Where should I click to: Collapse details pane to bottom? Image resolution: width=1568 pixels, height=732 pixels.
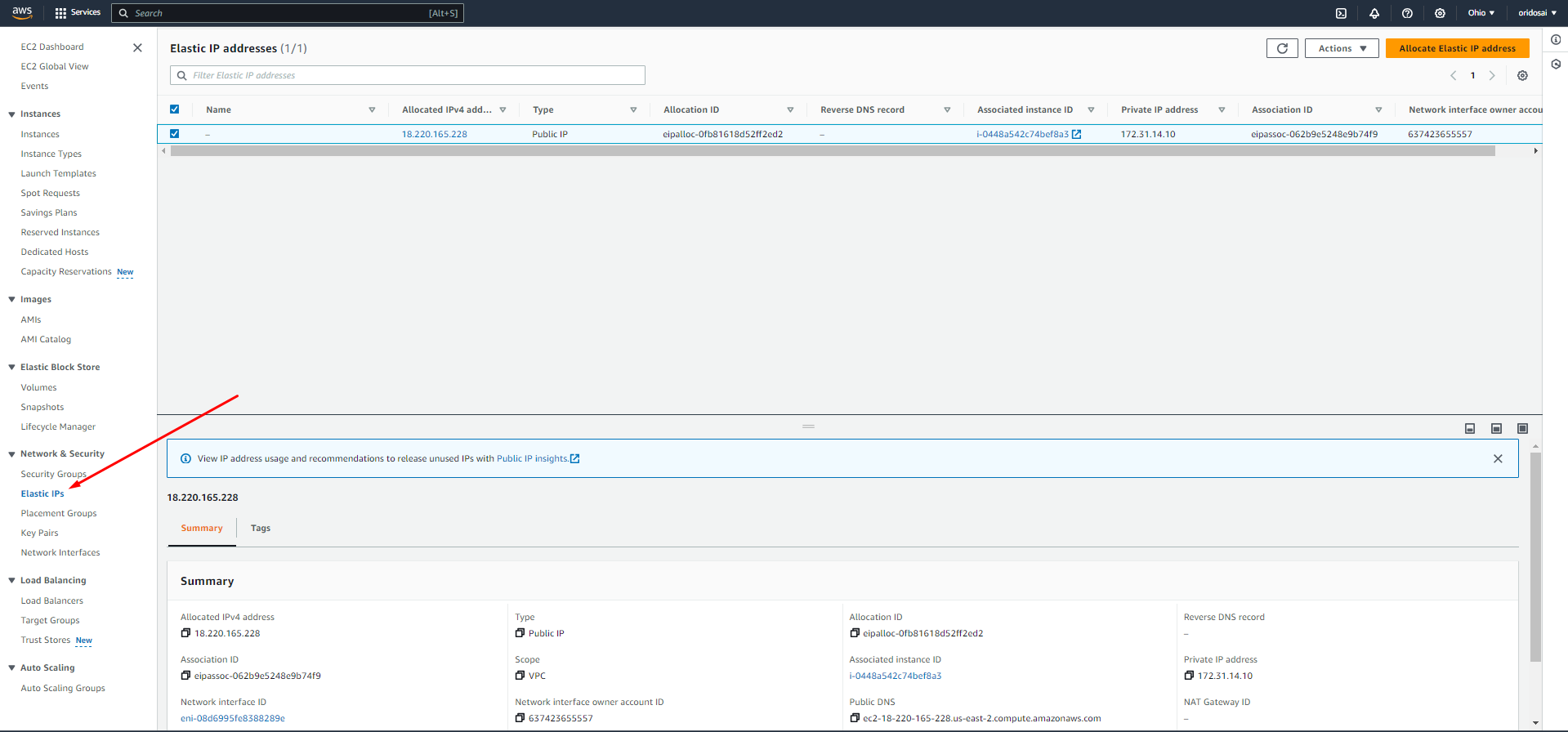[1470, 428]
